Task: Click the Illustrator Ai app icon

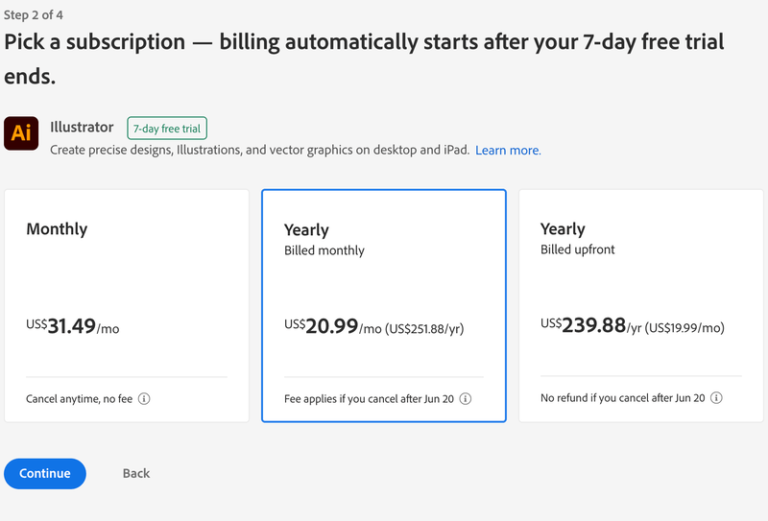Action: tap(21, 133)
